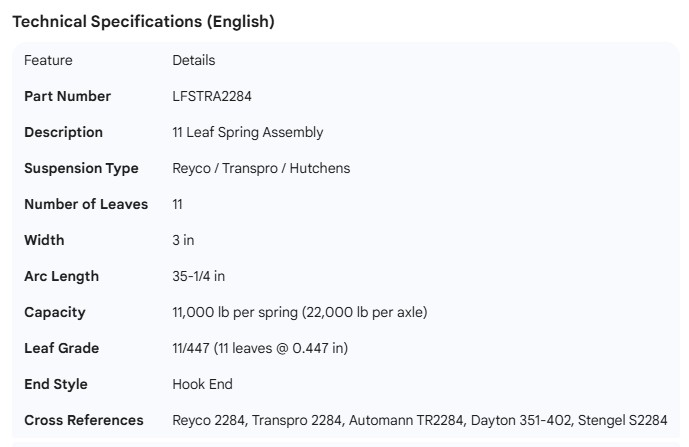Viewport: 689px width, 447px height.
Task: Click the Hook End value
Action: tap(202, 384)
